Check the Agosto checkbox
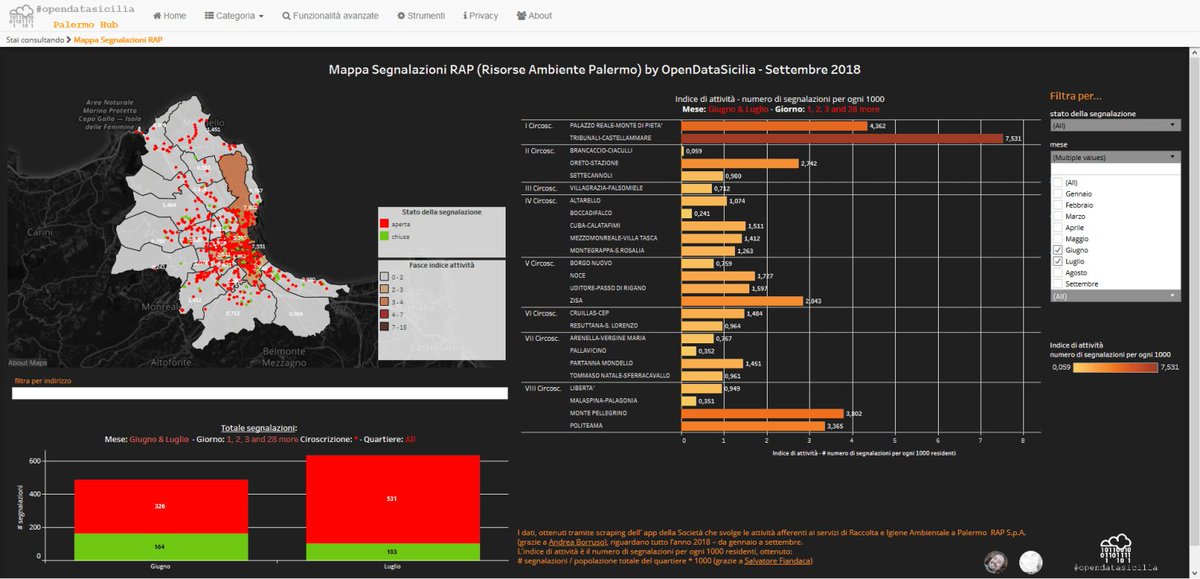The image size is (1200, 579). click(x=1059, y=272)
